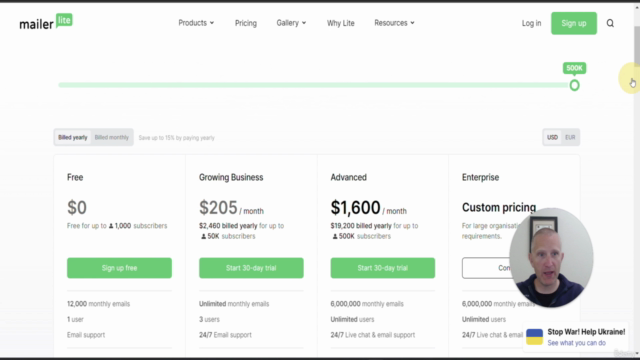The height and width of the screenshot is (360, 640).
Task: Click Custom pricing text
Action: pyautogui.click(x=499, y=207)
